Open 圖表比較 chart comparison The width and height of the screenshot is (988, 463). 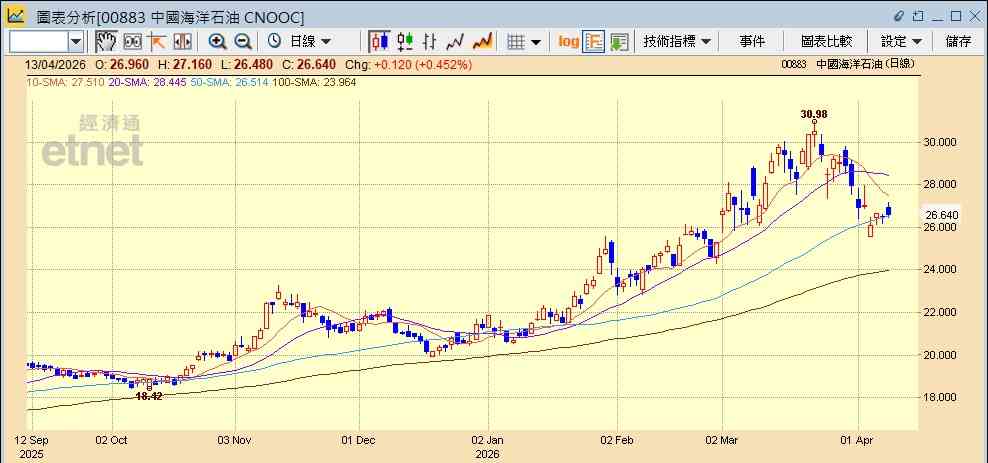(827, 42)
